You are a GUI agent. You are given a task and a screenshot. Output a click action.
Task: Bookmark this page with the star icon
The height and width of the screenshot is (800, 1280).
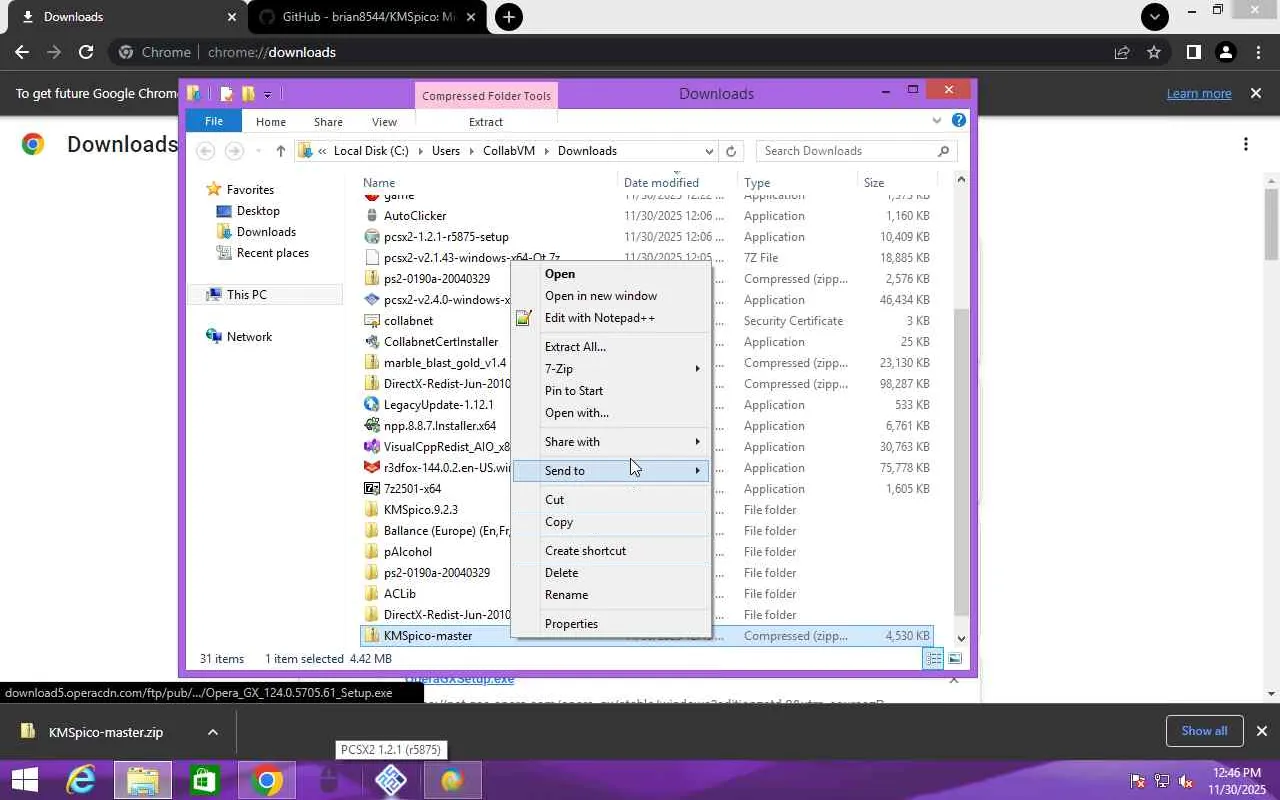click(x=1154, y=52)
